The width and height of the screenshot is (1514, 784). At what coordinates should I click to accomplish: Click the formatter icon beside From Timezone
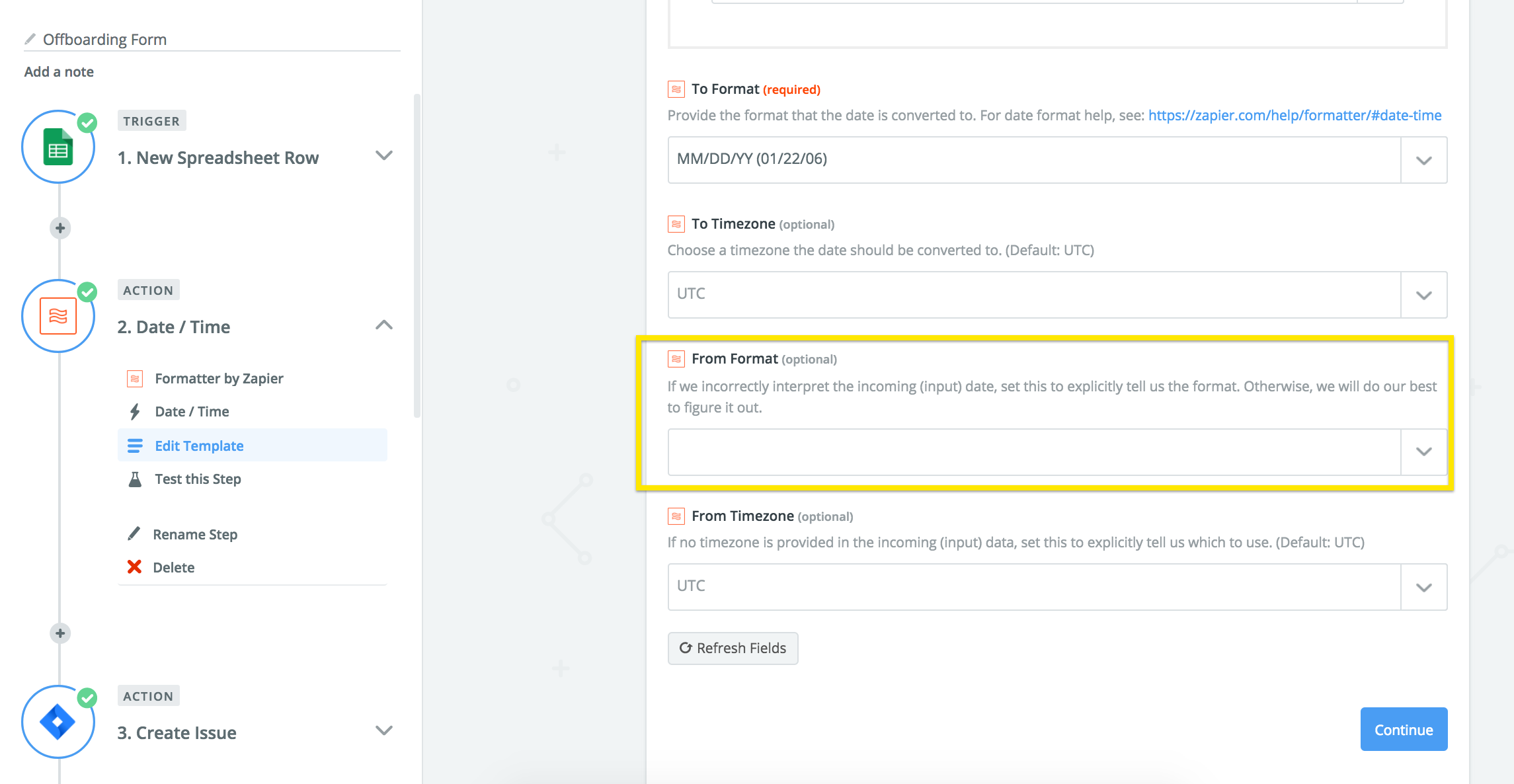pos(676,516)
